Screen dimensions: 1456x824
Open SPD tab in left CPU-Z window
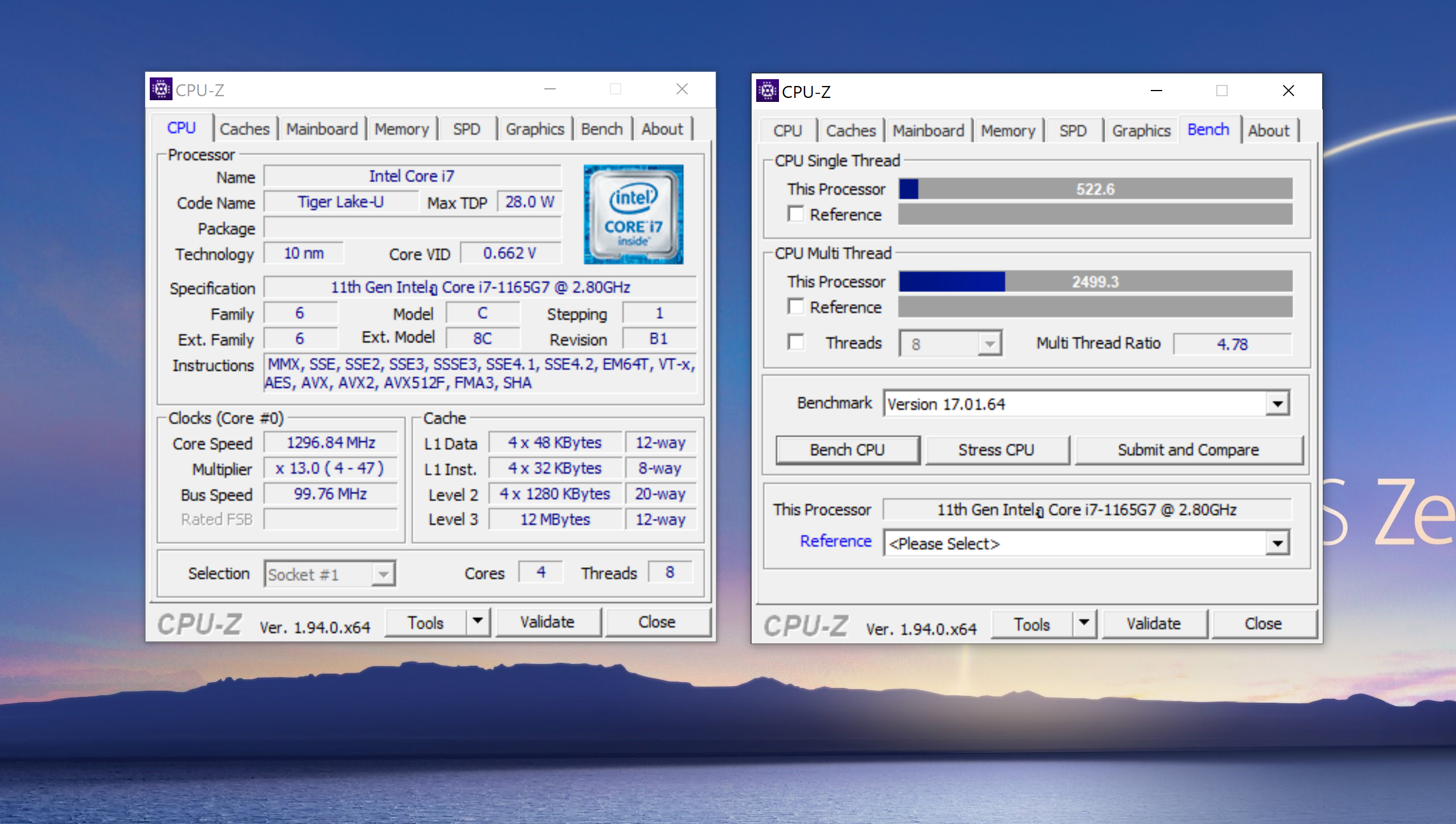point(466,129)
